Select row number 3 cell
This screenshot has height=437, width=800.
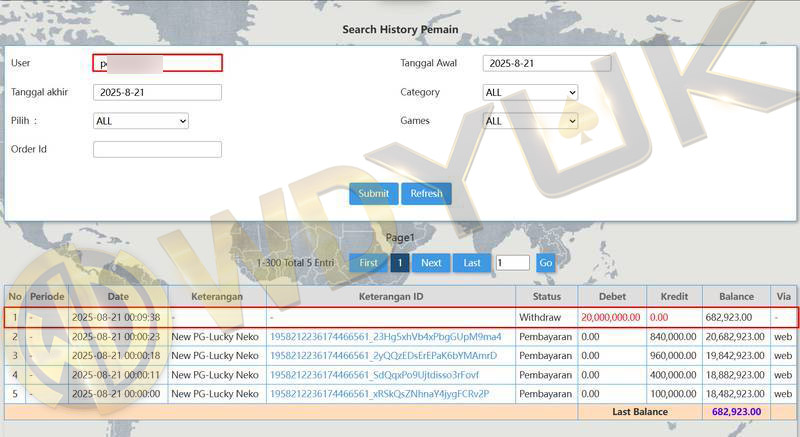click(15, 355)
